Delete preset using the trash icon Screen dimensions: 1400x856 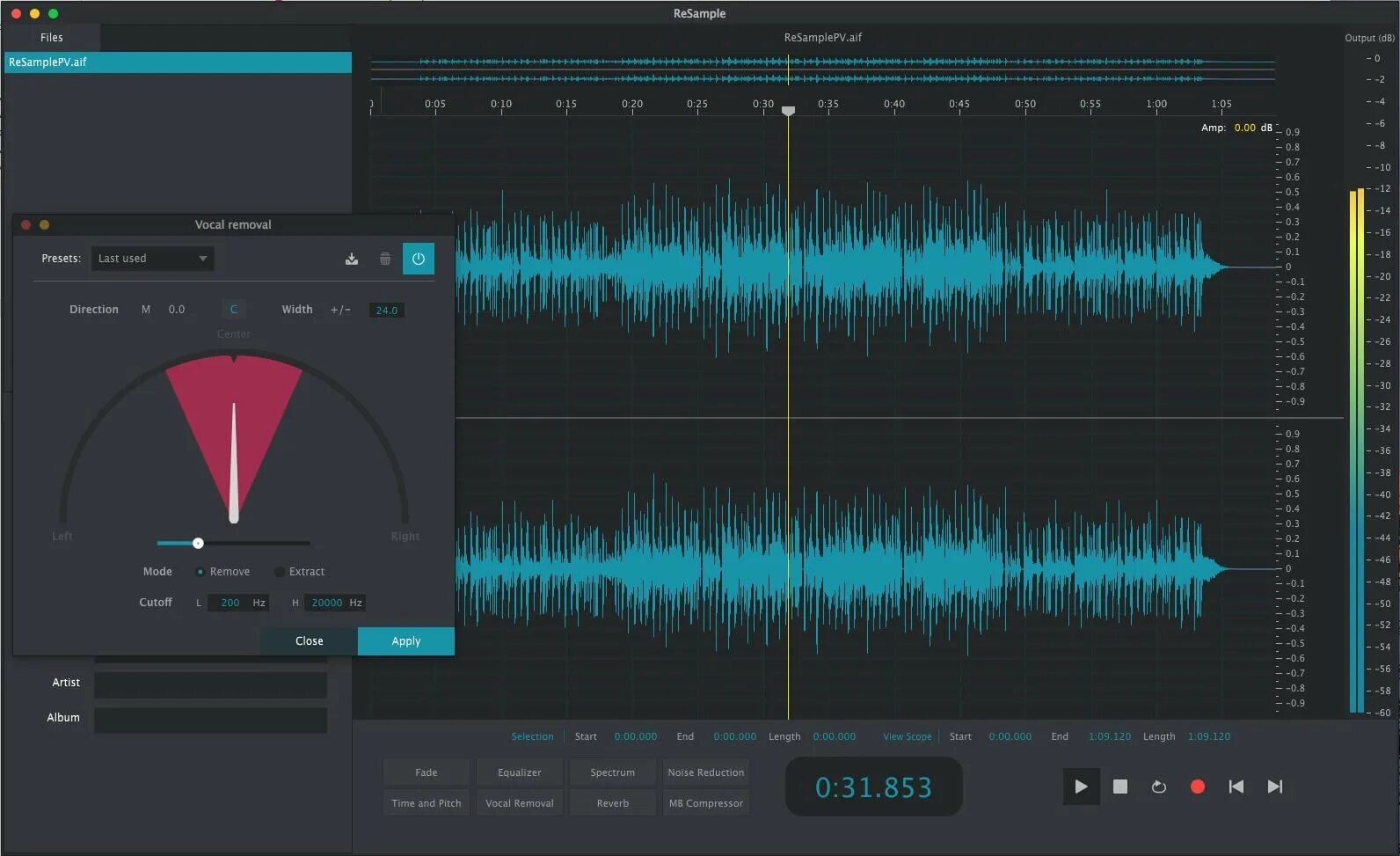385,259
